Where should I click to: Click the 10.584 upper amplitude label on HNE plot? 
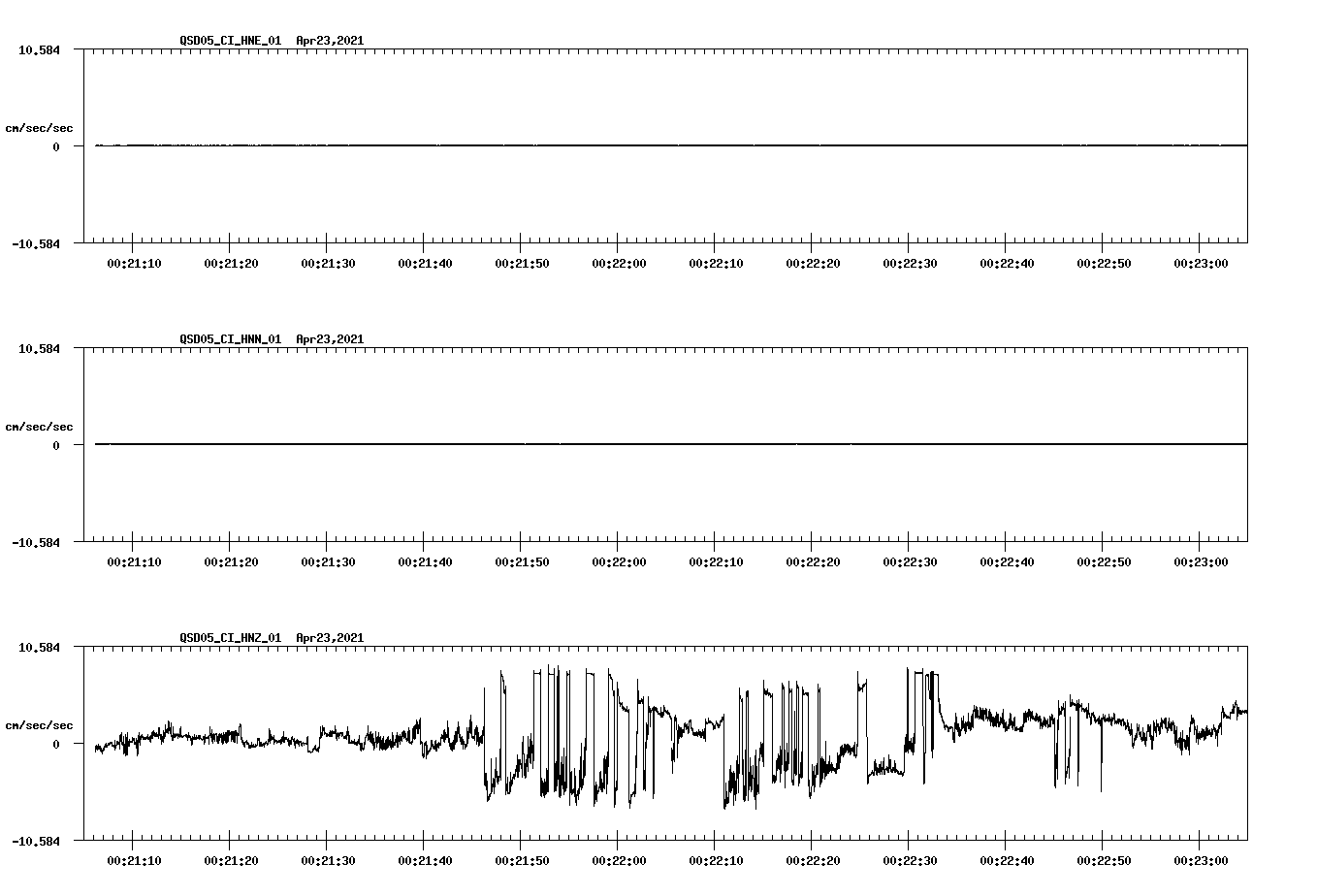click(41, 50)
